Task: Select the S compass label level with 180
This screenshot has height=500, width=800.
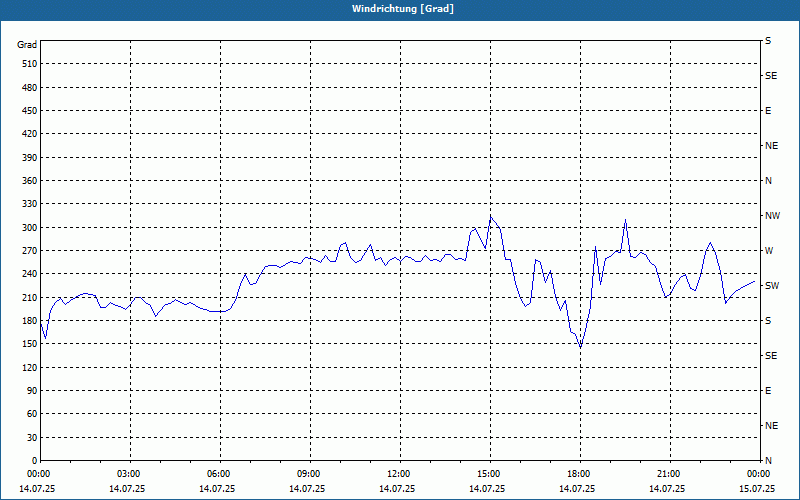Action: [x=768, y=321]
